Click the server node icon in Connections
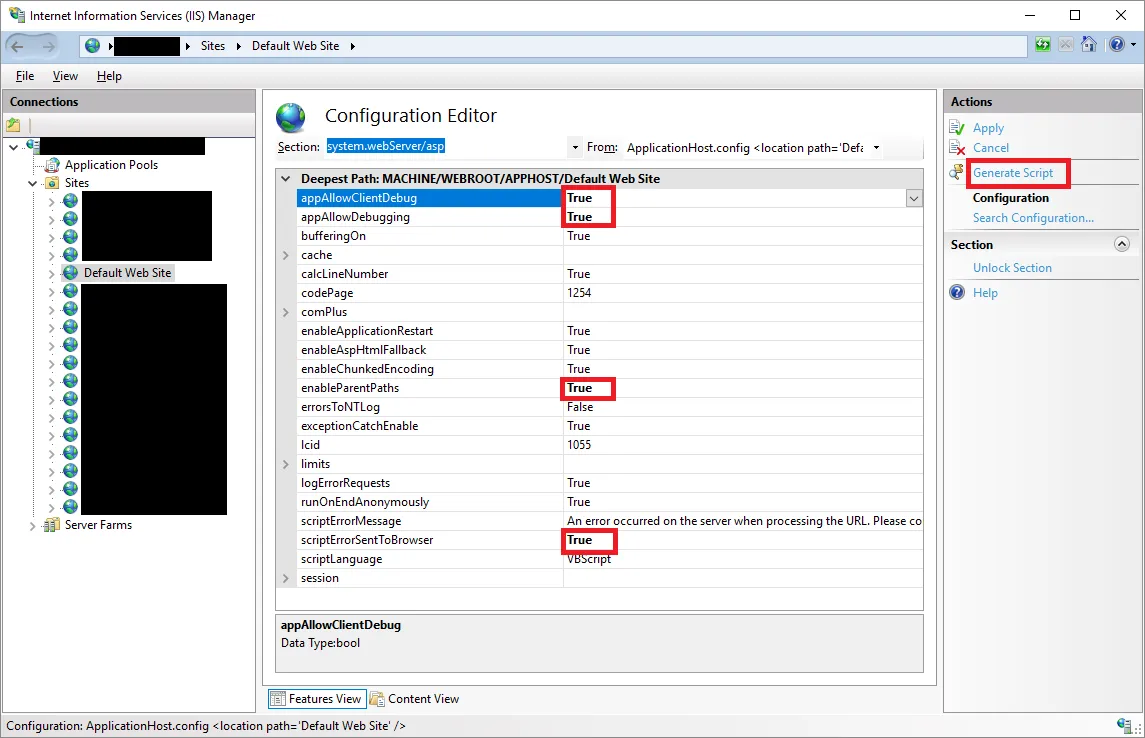Image resolution: width=1145 pixels, height=738 pixels. pyautogui.click(x=32, y=146)
